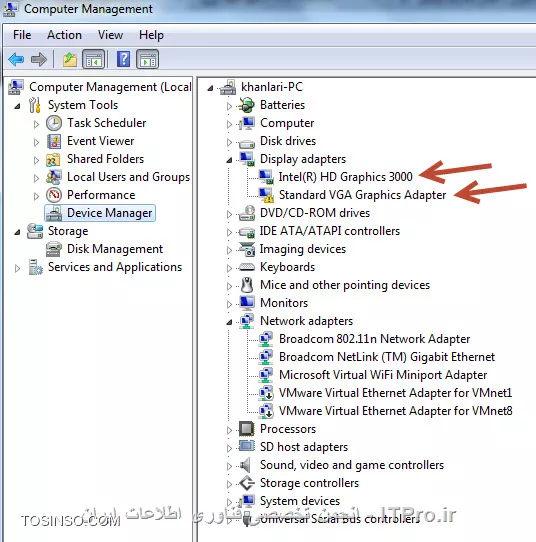Image resolution: width=536 pixels, height=542 pixels.
Task: Collapse the System Tools node
Action: (x=17, y=106)
